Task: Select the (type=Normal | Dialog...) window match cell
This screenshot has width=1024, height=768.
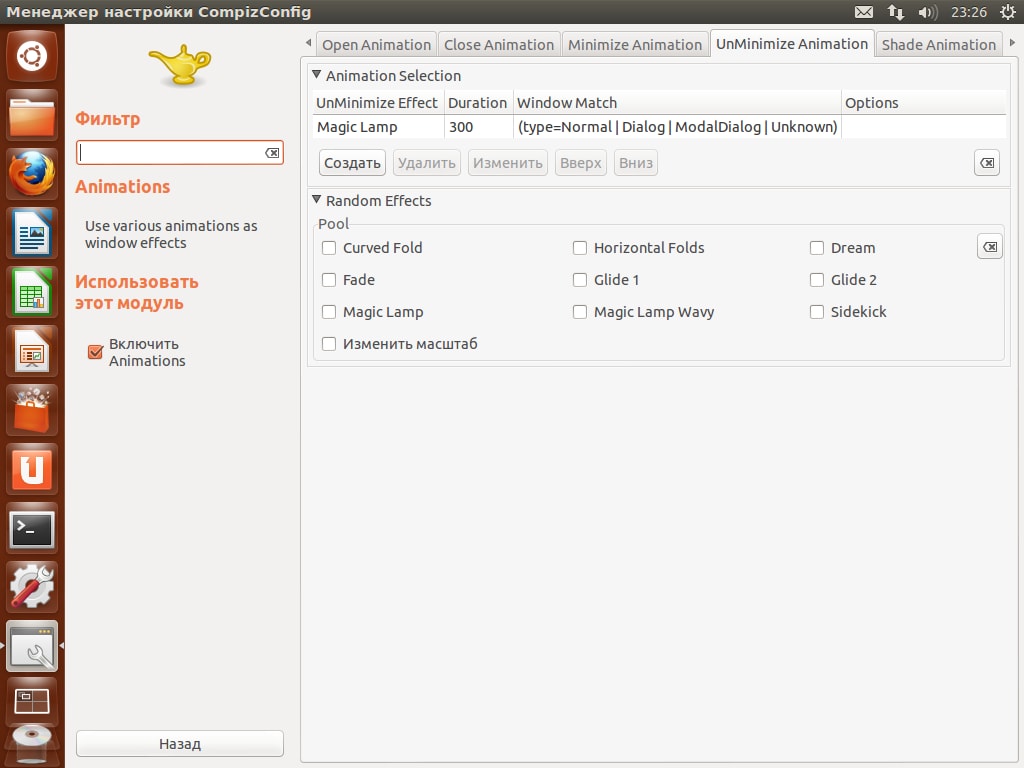Action: pyautogui.click(x=677, y=127)
